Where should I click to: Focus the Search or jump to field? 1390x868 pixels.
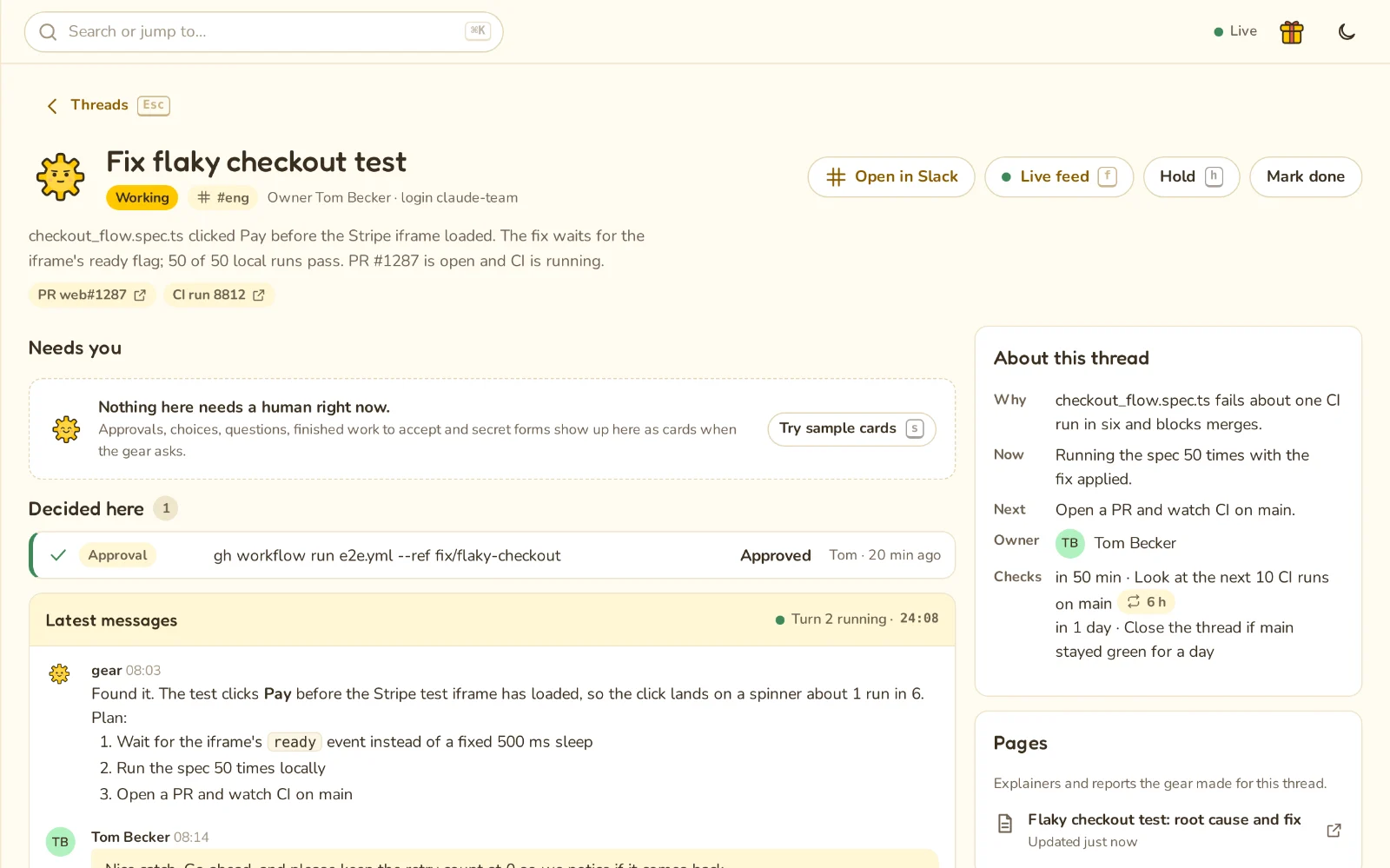point(263,32)
